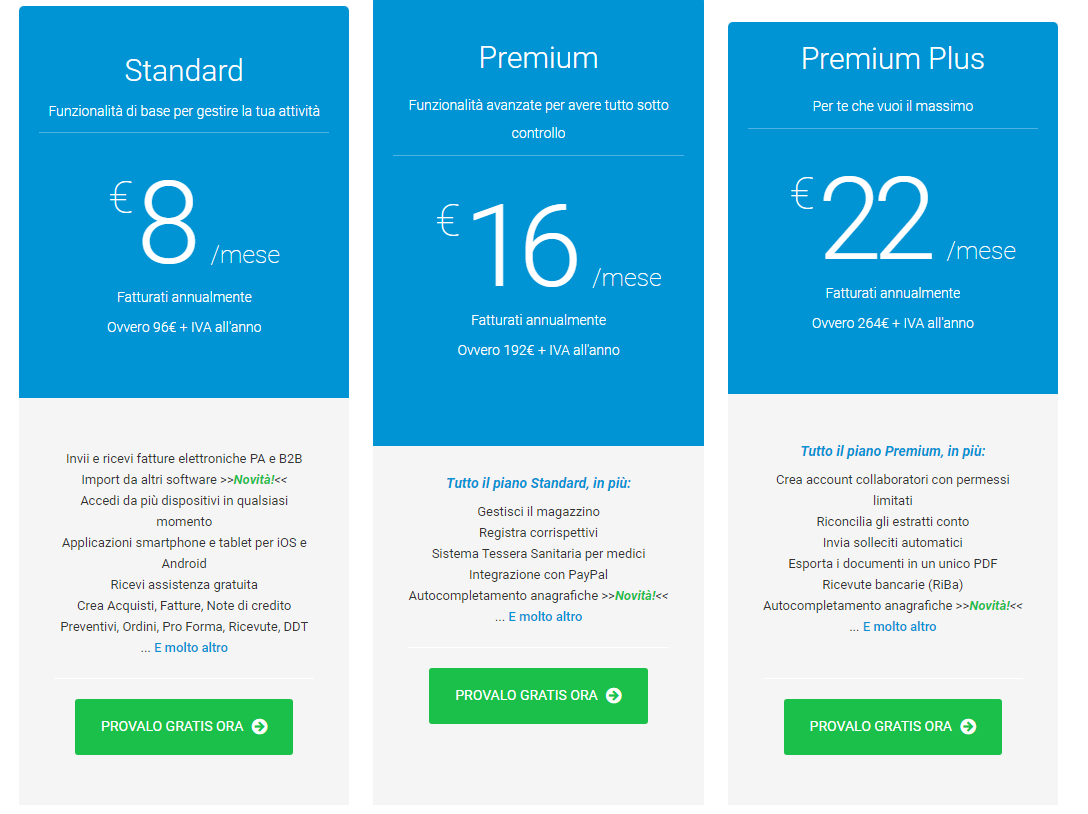
Task: Click the green Novità! label in Standard features
Action: point(254,480)
